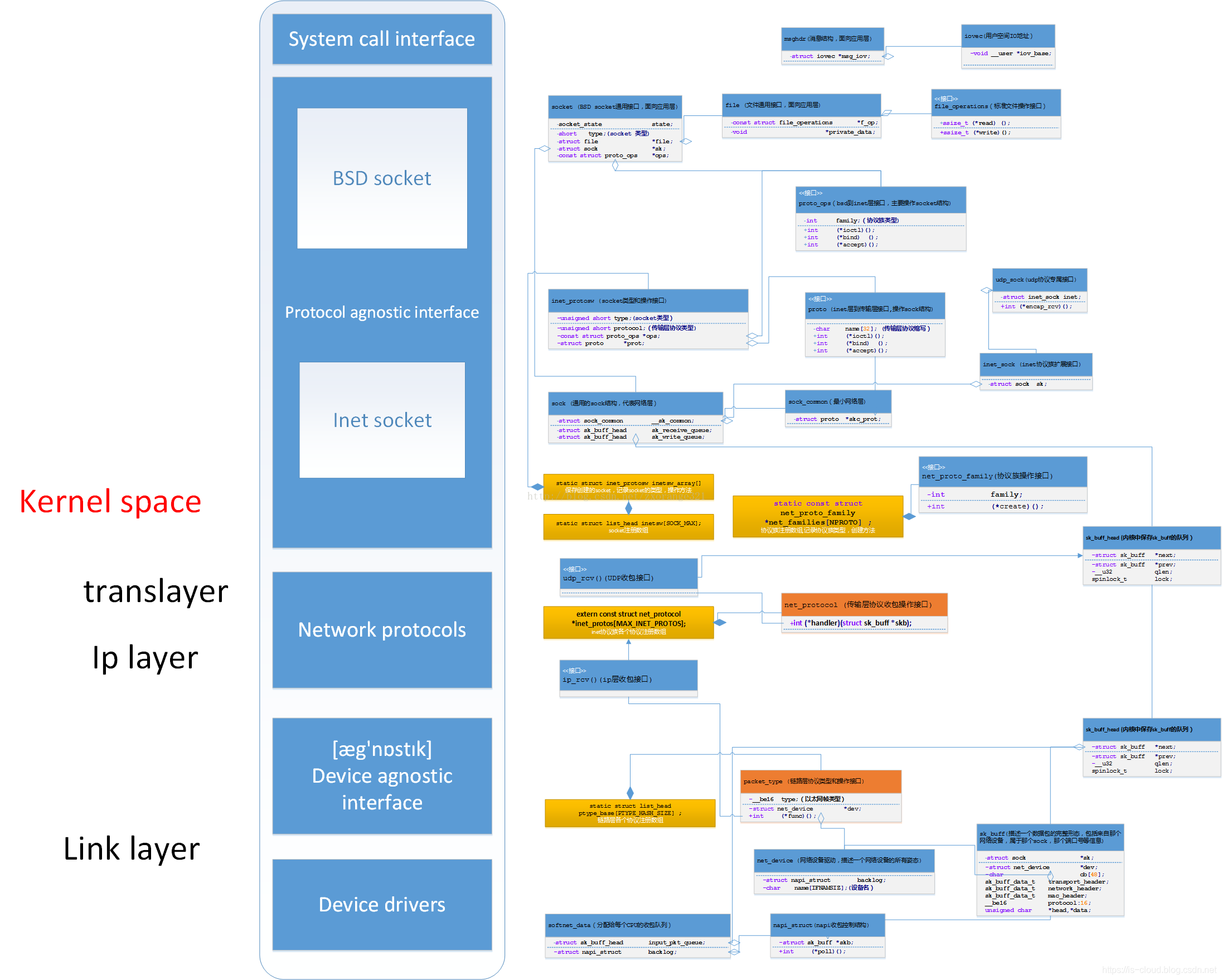This screenshot has width=1222, height=980.
Task: Click the 'const struct file_operations *f_op;' field
Action: pos(804,123)
